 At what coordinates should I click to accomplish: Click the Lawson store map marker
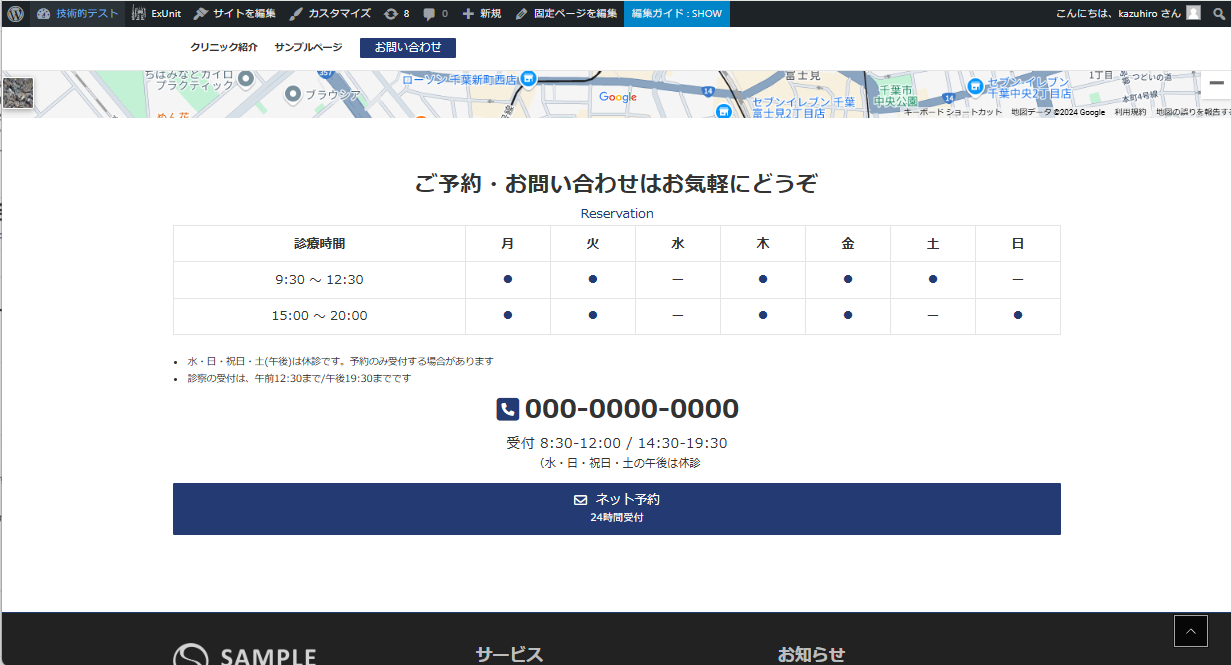[x=528, y=78]
